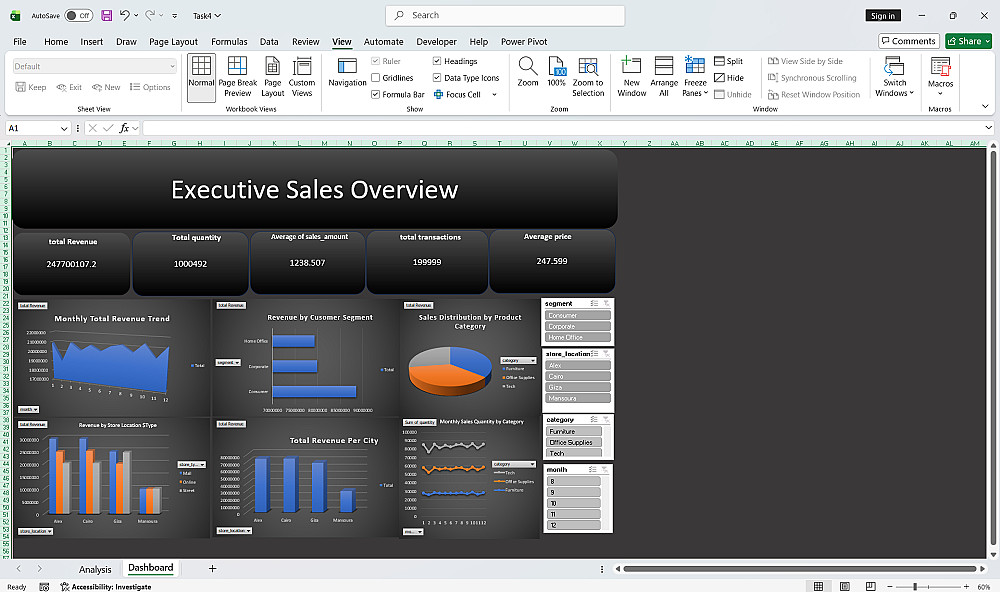Open a New Window
The width and height of the screenshot is (1000, 592).
tap(631, 77)
